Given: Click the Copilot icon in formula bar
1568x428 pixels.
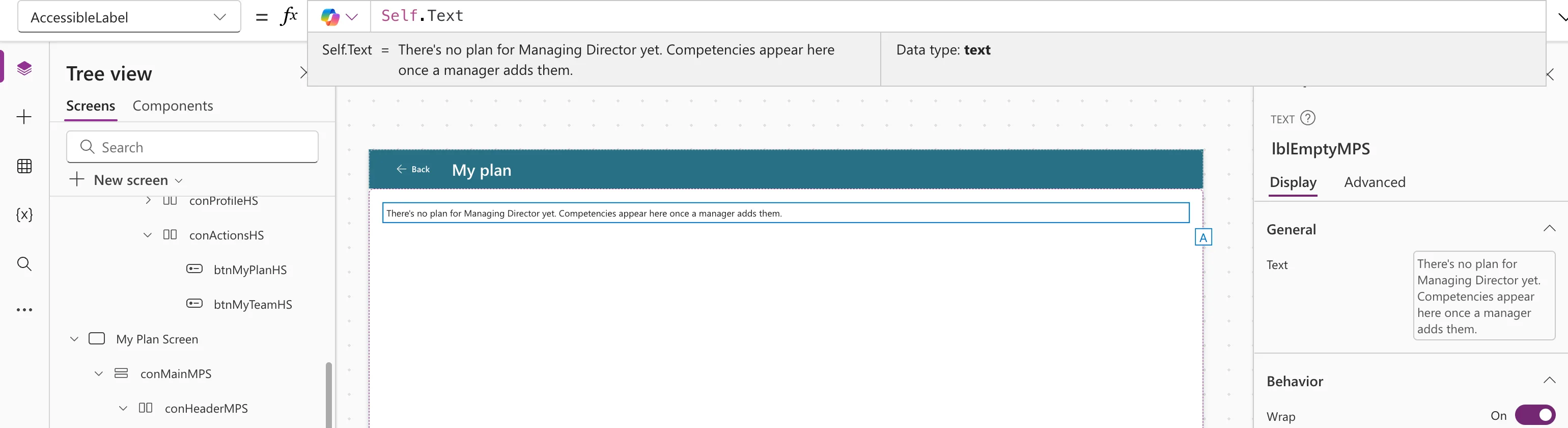Looking at the screenshot, I should pos(330,17).
